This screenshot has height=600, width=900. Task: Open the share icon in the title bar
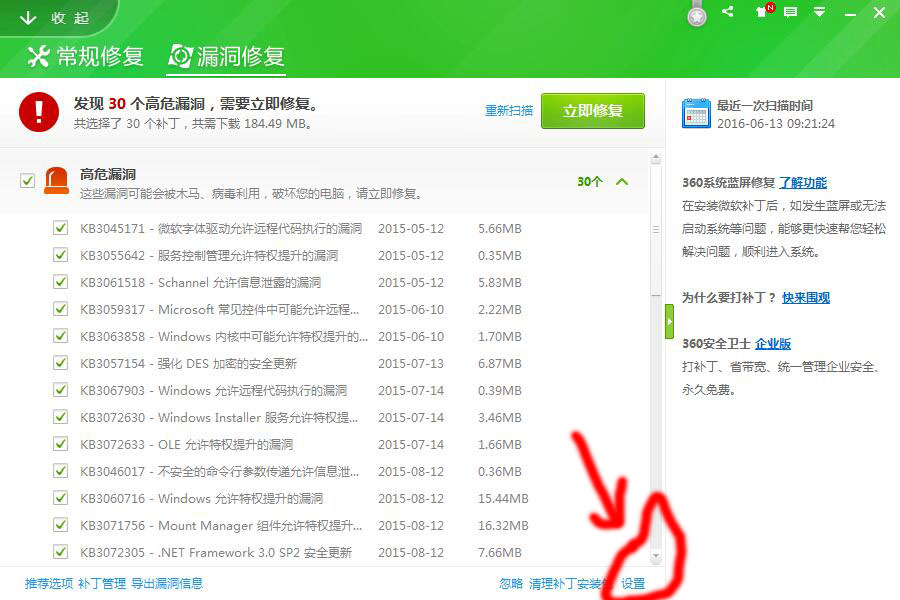point(726,14)
